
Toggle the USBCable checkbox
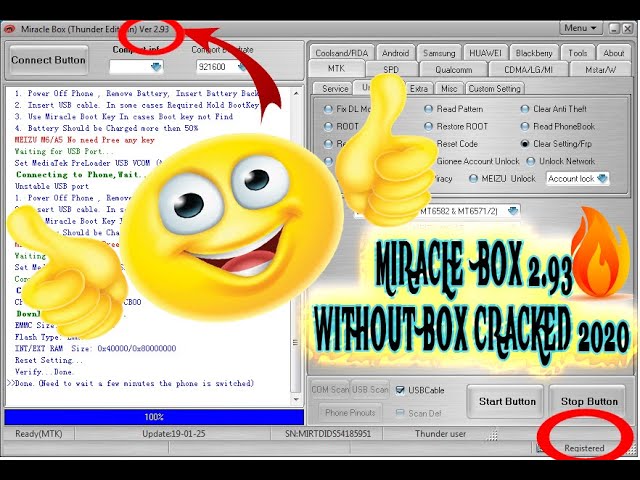pos(401,390)
